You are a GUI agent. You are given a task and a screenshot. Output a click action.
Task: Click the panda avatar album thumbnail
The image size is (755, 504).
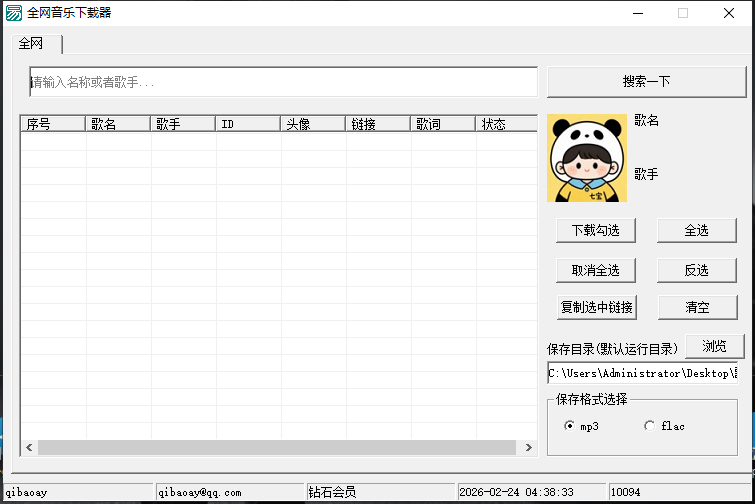tap(586, 158)
